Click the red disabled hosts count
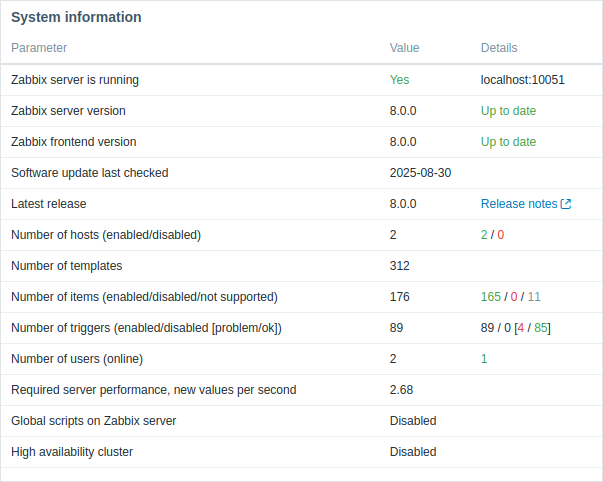 [x=500, y=235]
